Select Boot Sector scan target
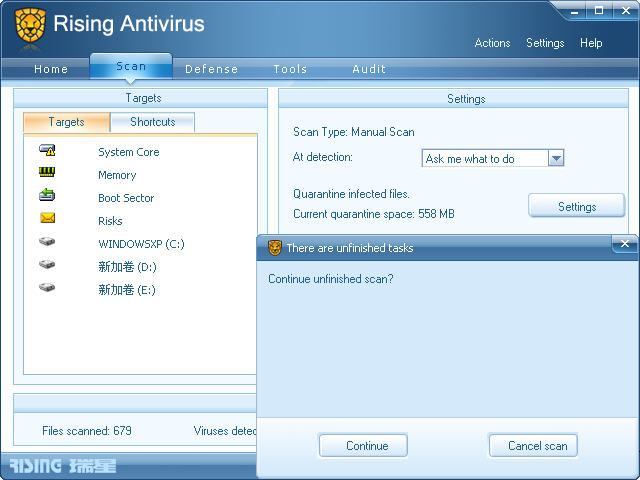 126,198
